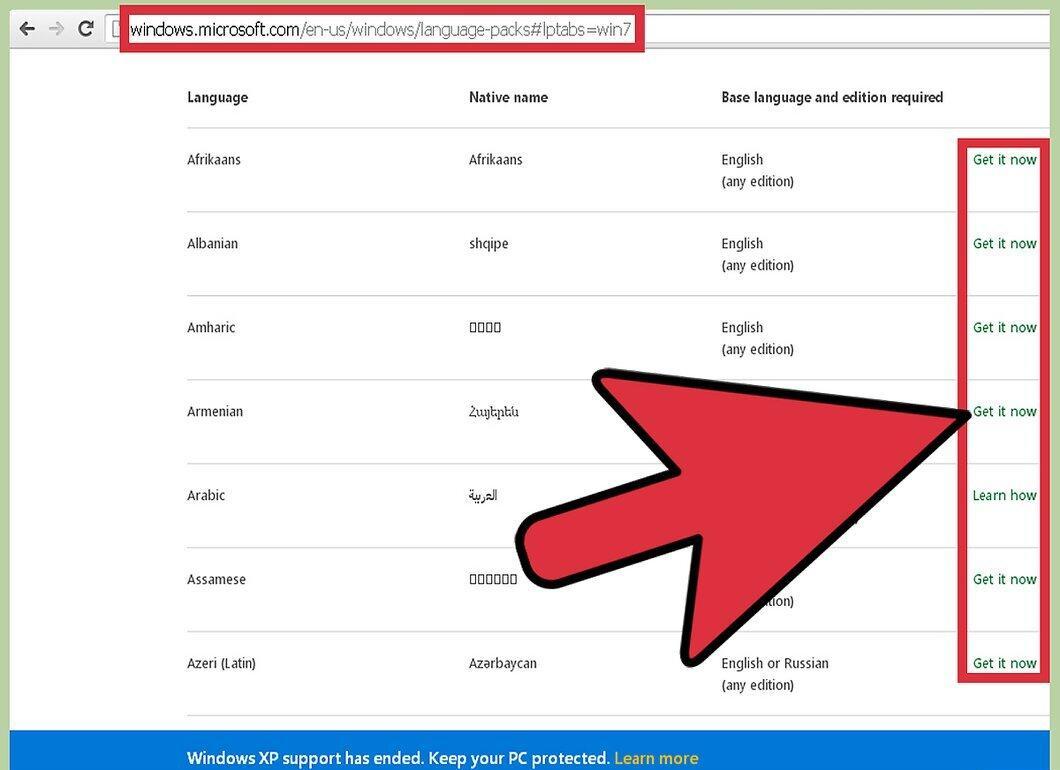This screenshot has height=770, width=1060.
Task: Get the Azeri (Latin) language pack now
Action: pyautogui.click(x=1005, y=663)
